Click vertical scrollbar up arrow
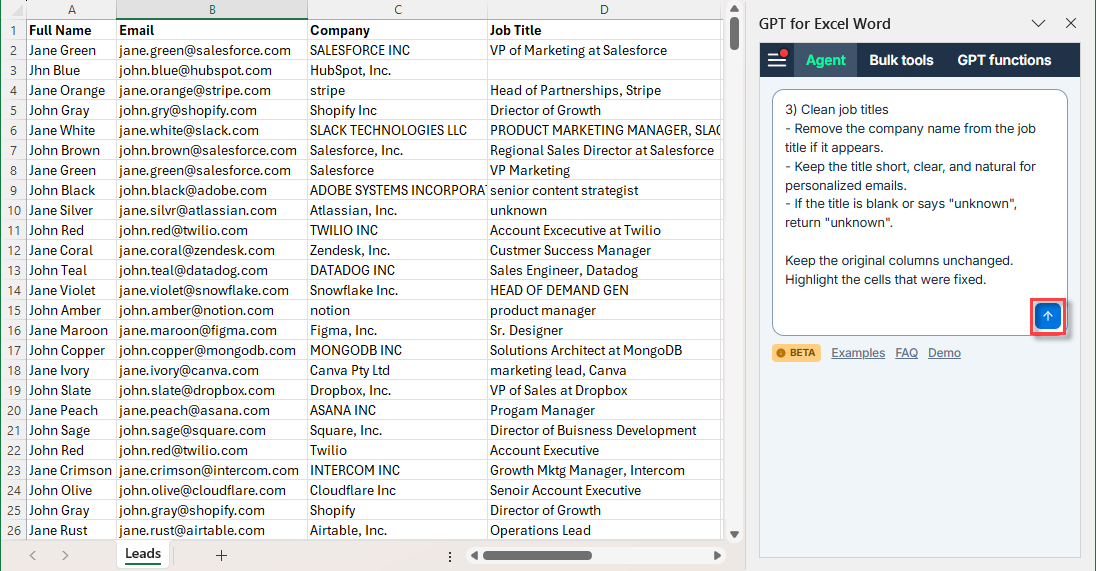This screenshot has height=571, width=1096. point(734,8)
